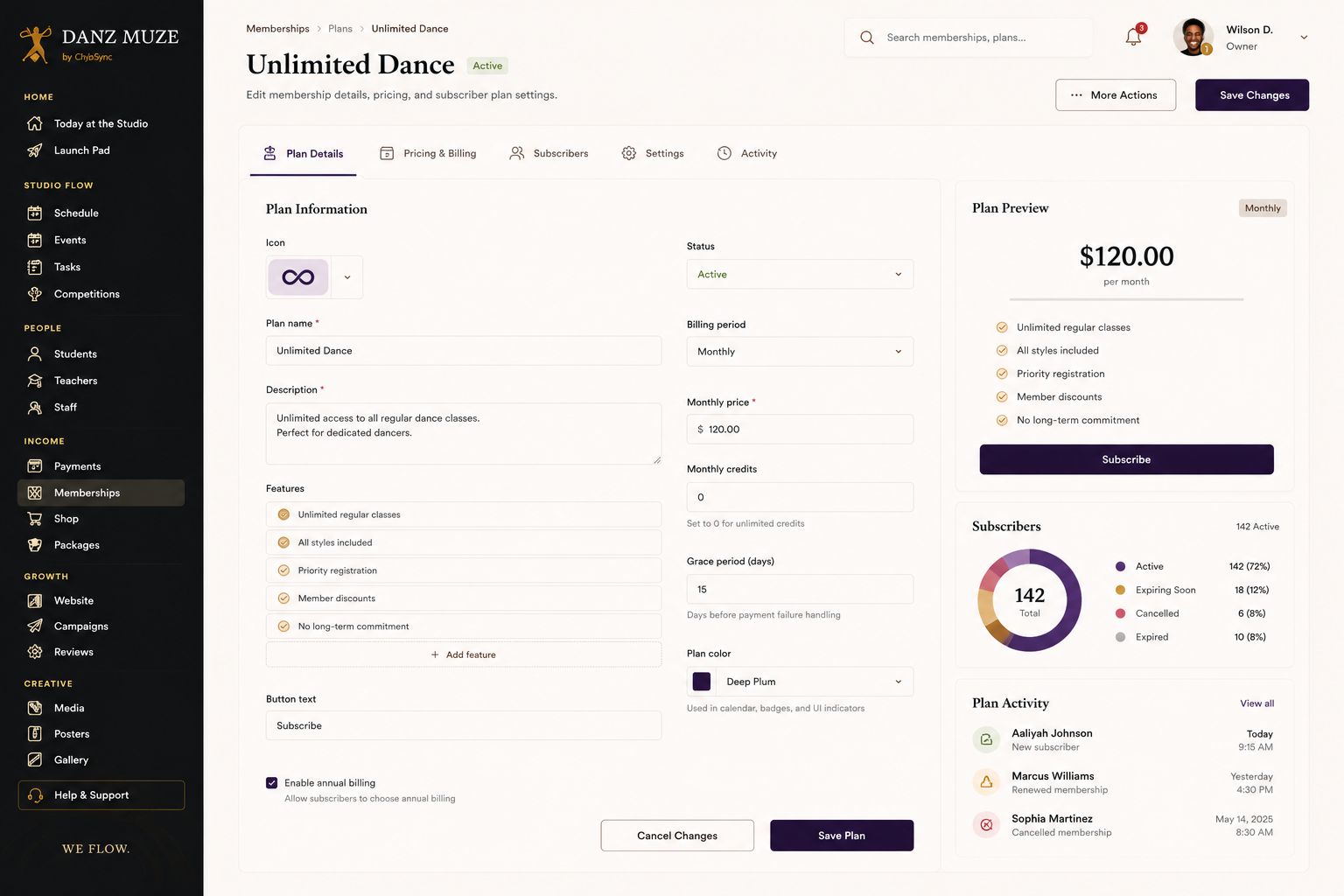Open the Schedule calendar icon
The height and width of the screenshot is (896, 1344).
(35, 213)
